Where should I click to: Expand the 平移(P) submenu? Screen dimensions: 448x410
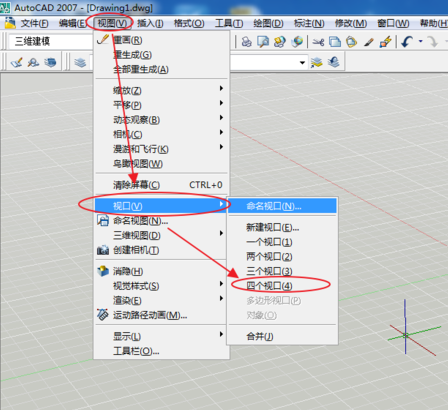point(162,105)
